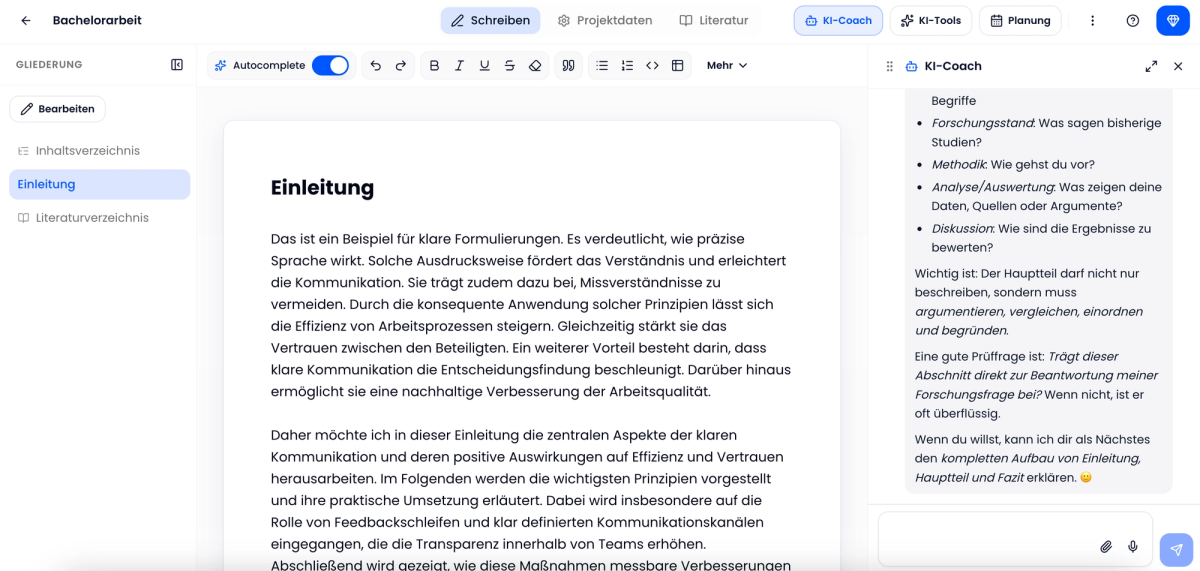The image size is (1200, 571).
Task: Click the blue premium diamond button
Action: coord(1174,20)
